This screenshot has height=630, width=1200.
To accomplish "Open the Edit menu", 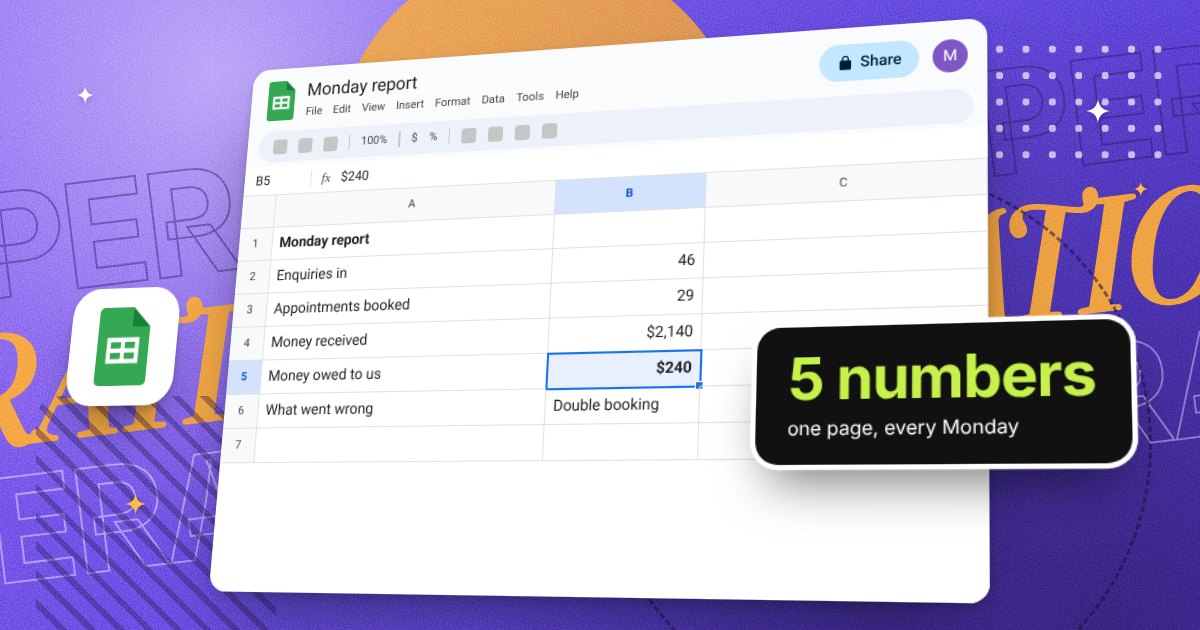I will [x=342, y=108].
